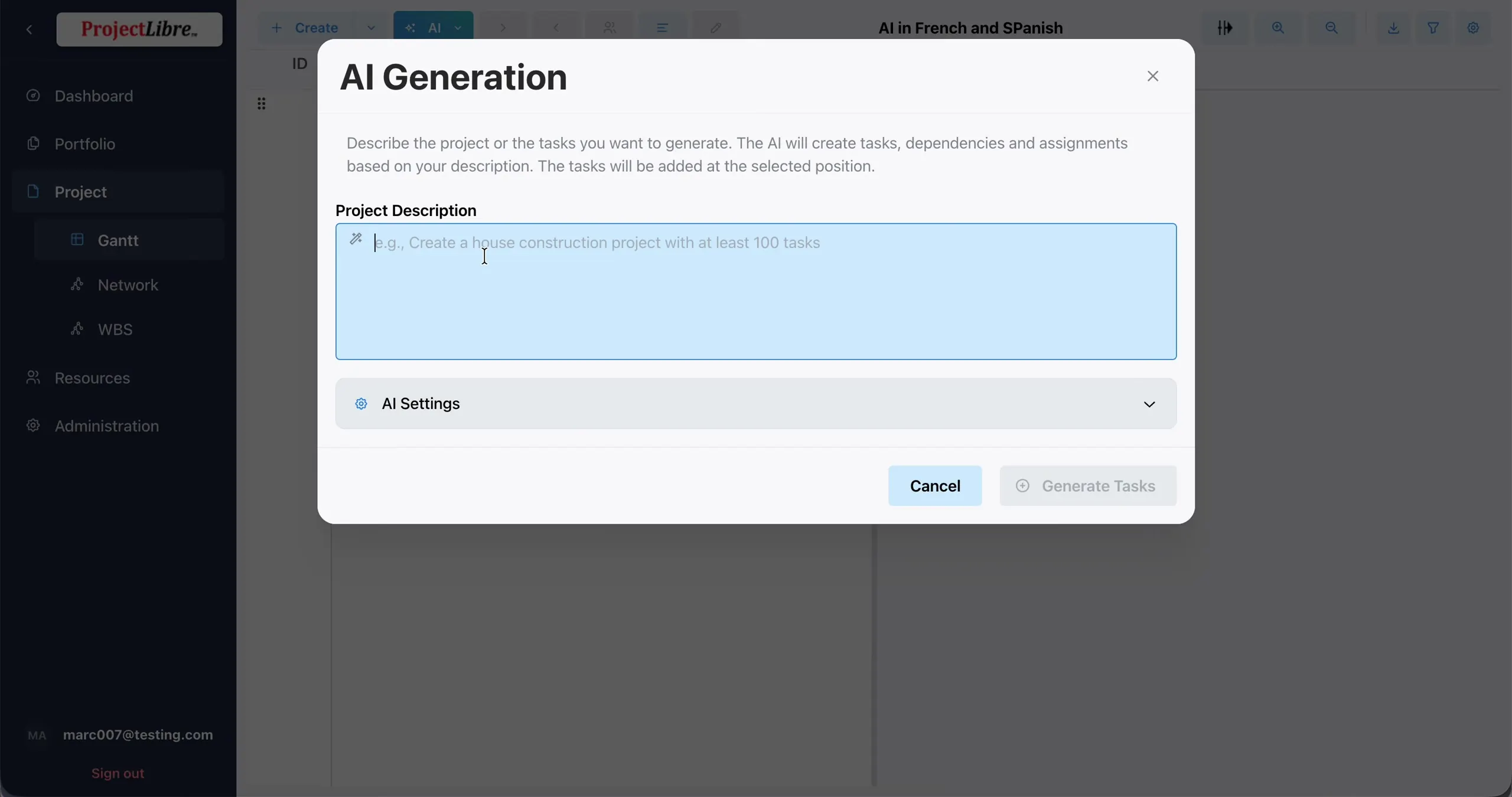Switch to Network view
Viewport: 1512px width, 797px height.
click(x=129, y=285)
